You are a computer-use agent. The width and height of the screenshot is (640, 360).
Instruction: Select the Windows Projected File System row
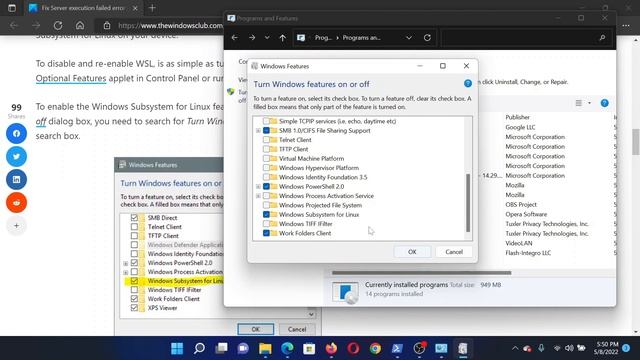320,205
